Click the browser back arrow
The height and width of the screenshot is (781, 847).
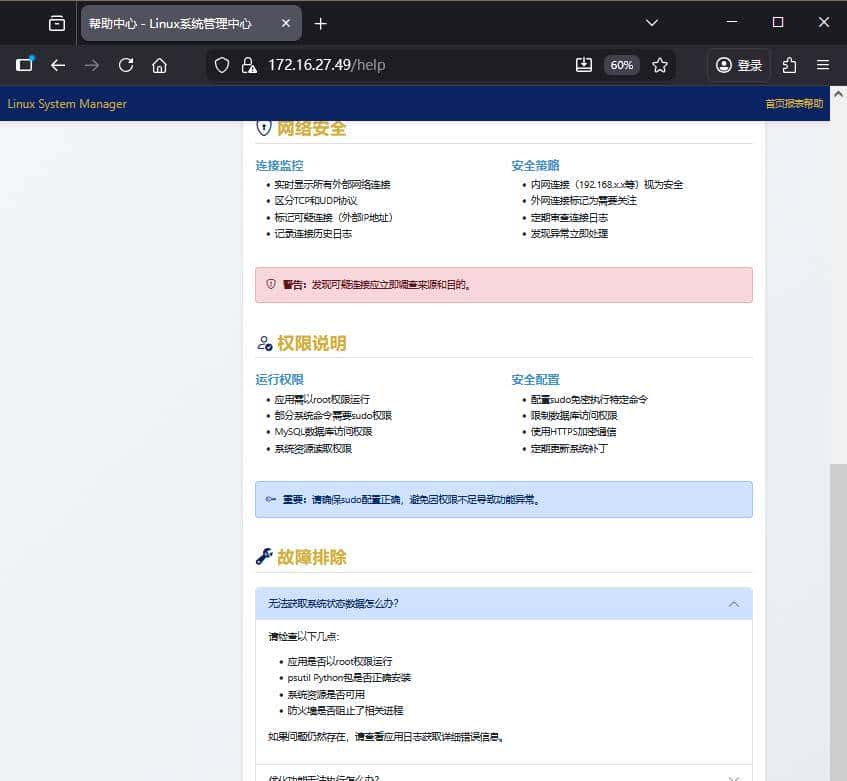pyautogui.click(x=58, y=64)
